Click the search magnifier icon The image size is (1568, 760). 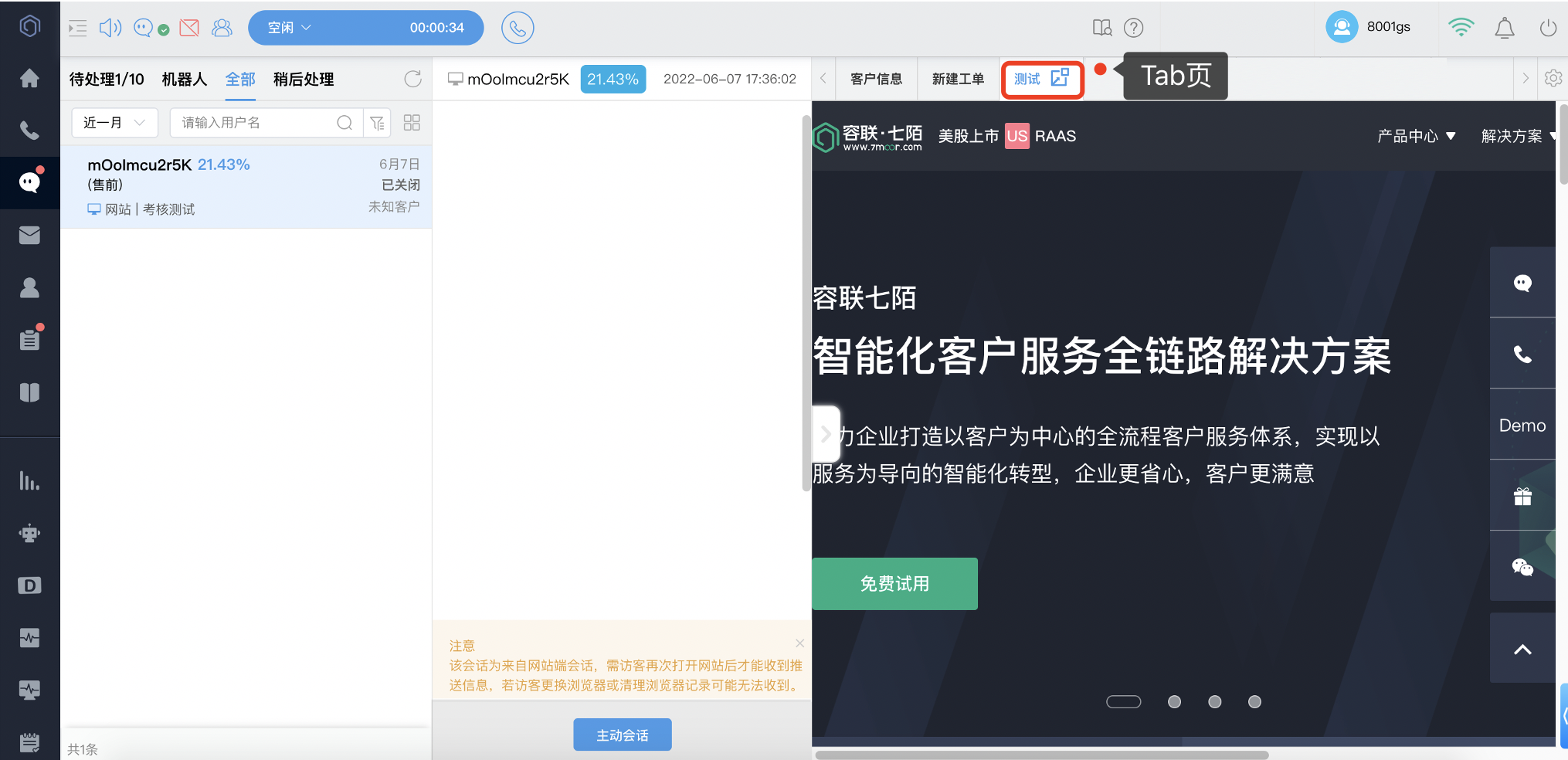click(344, 123)
